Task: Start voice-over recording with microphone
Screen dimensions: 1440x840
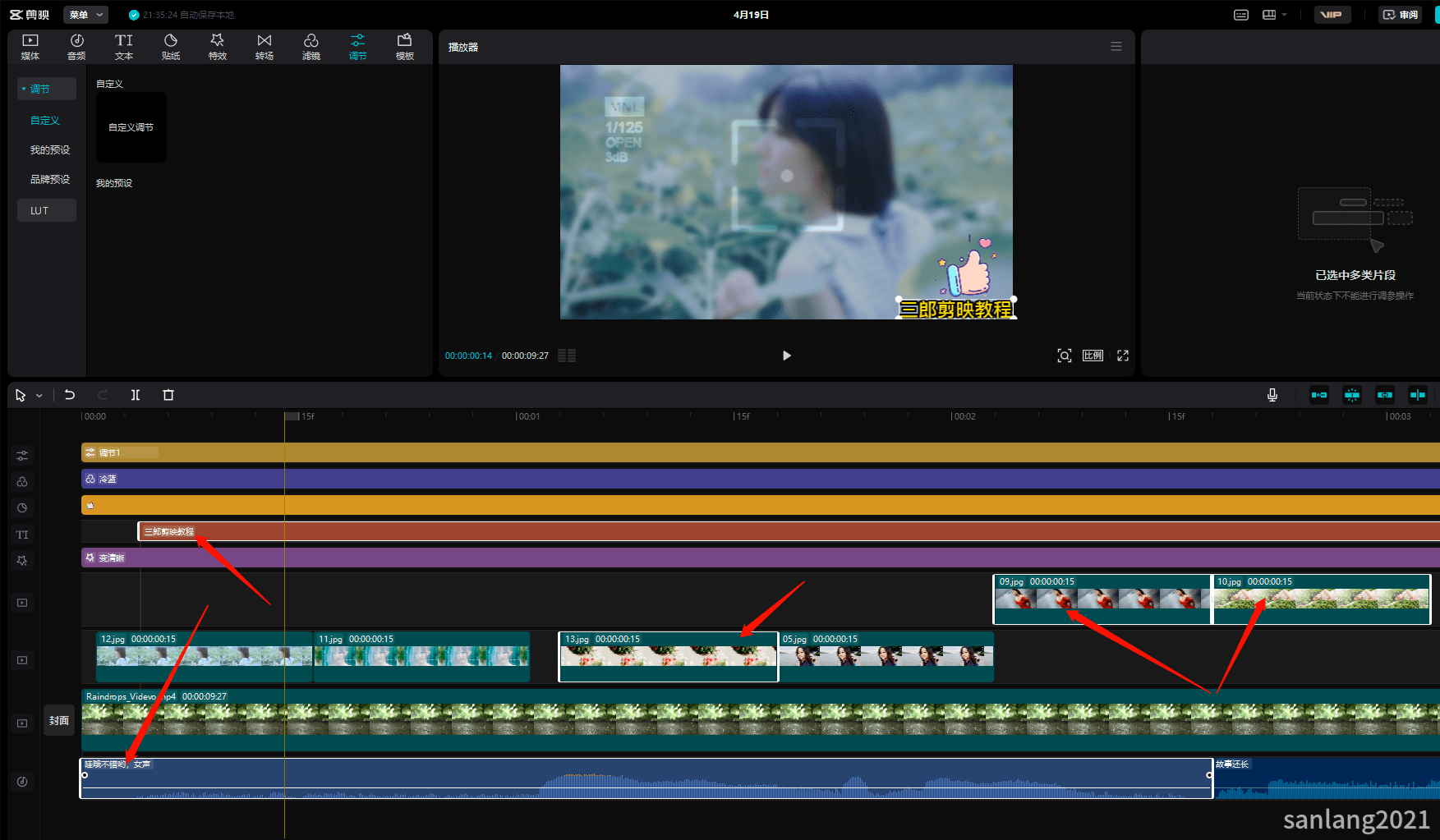Action: tap(1272, 395)
